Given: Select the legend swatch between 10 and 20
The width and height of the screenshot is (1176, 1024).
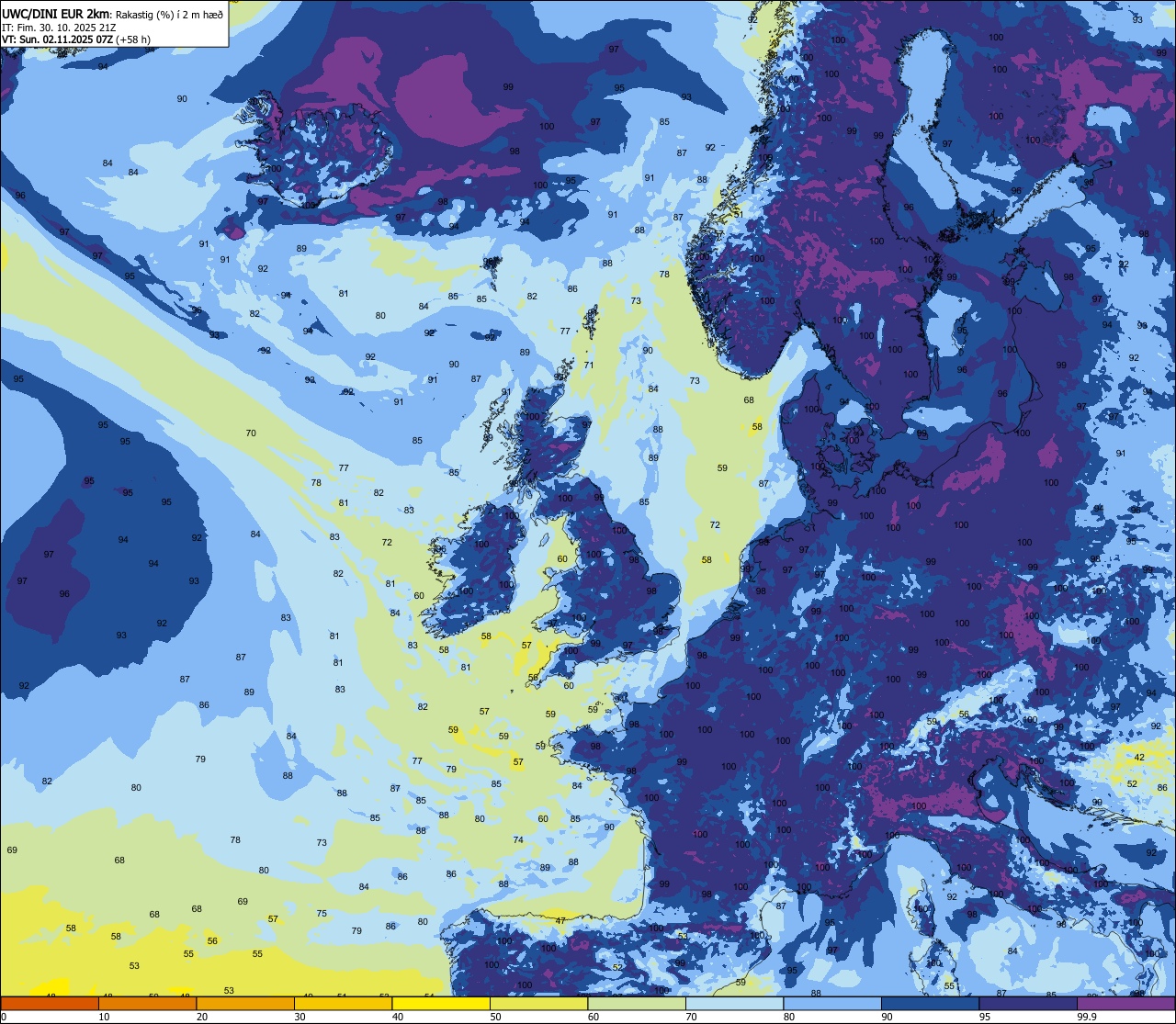Looking at the screenshot, I should click(147, 1003).
